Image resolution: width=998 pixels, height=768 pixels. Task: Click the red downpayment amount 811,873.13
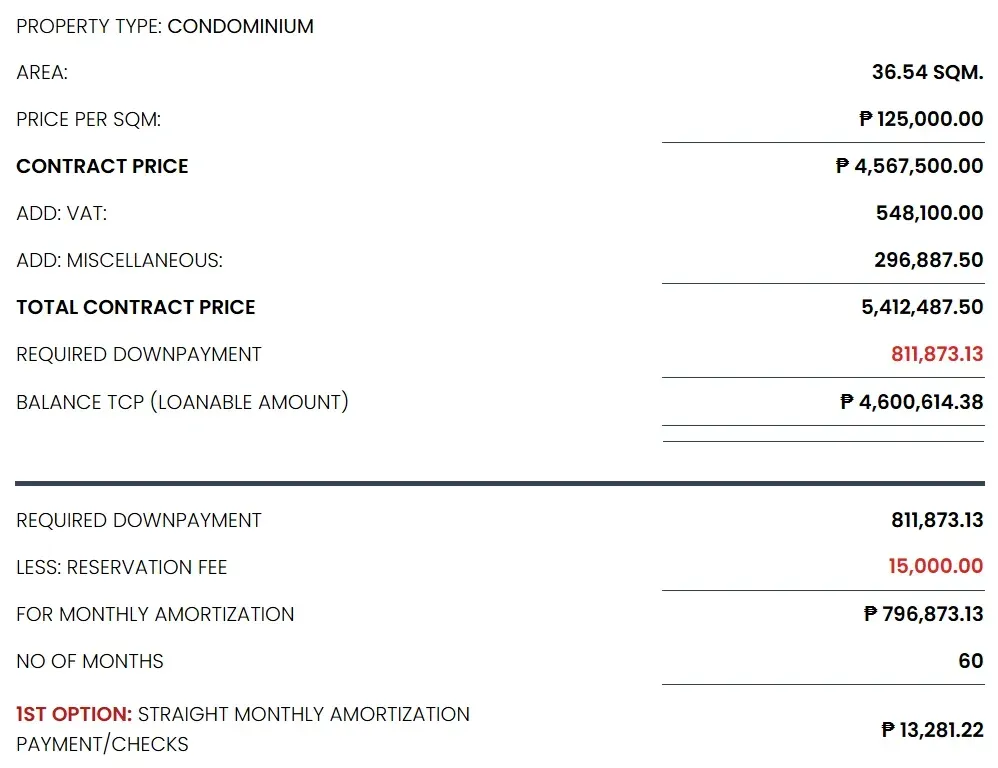tap(937, 354)
